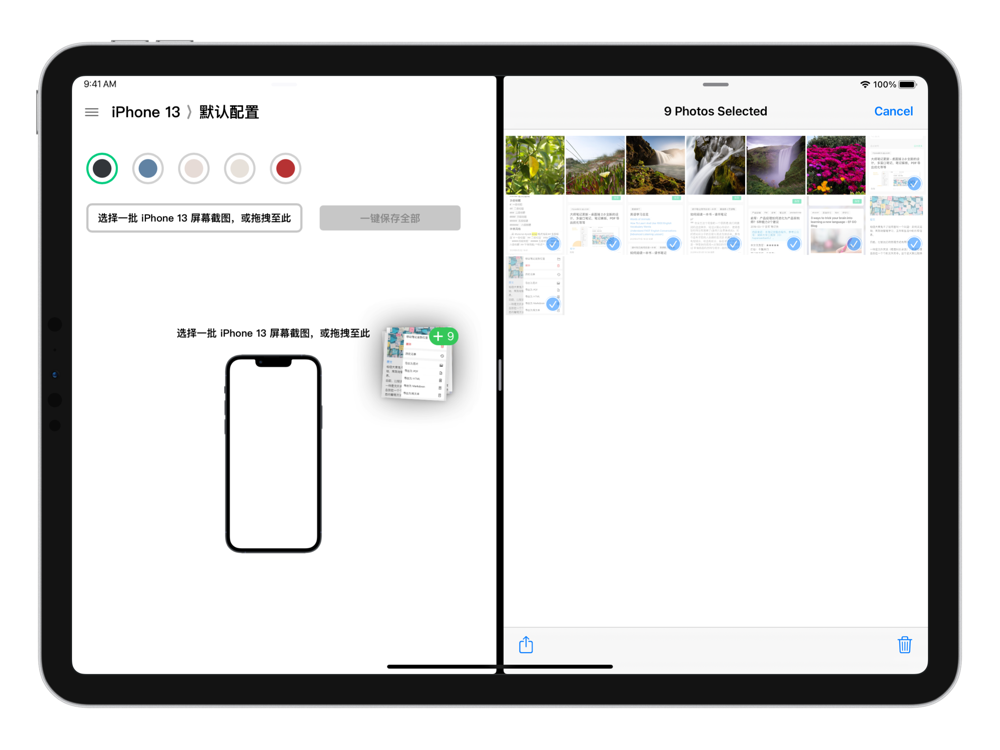This screenshot has width=1000, height=750.
Task: Deselect the lone screenshot in the third row
Action: 535,285
